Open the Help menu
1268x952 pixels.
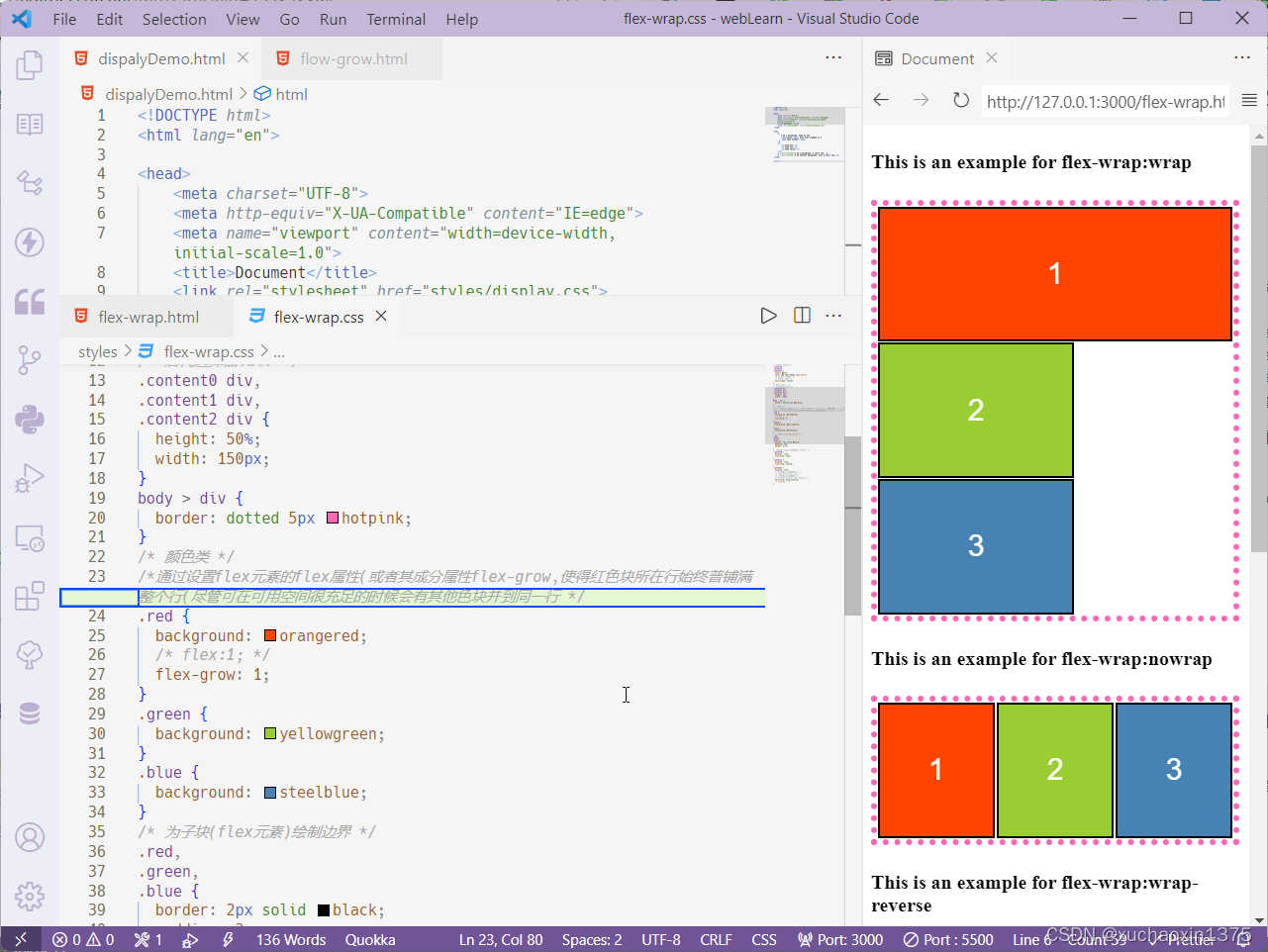pos(461,19)
